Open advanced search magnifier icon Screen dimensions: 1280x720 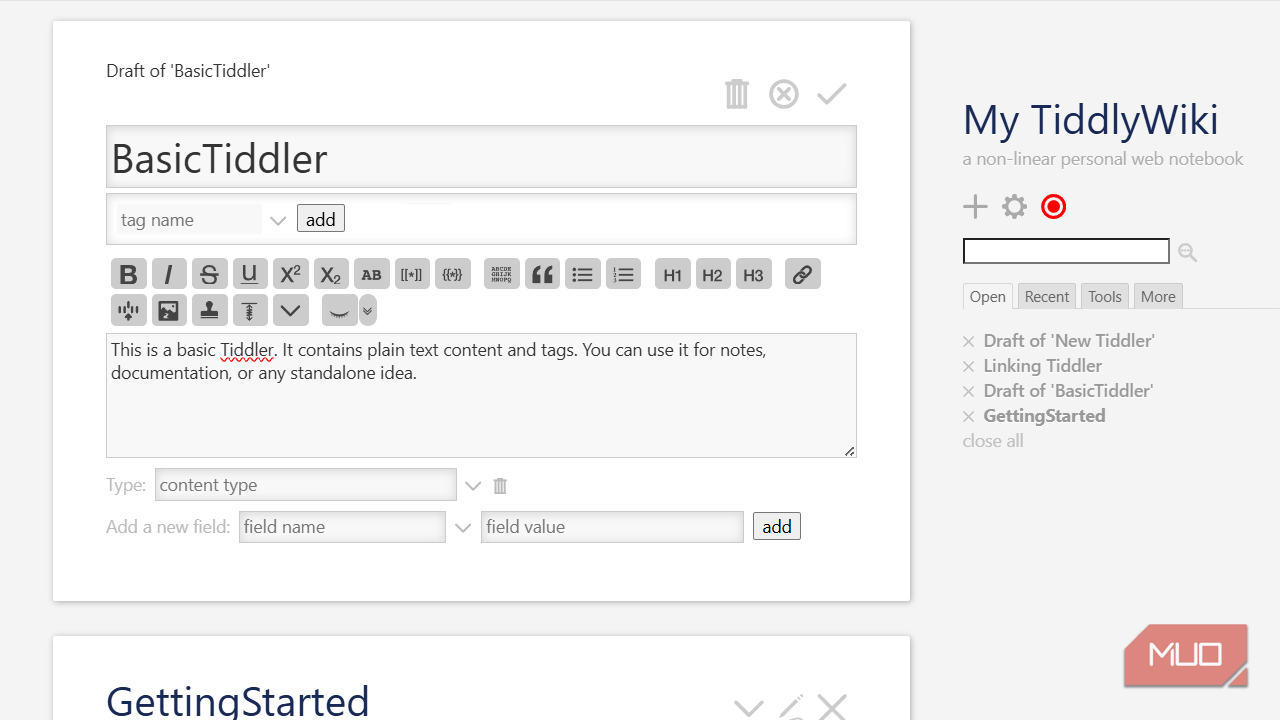click(1187, 252)
